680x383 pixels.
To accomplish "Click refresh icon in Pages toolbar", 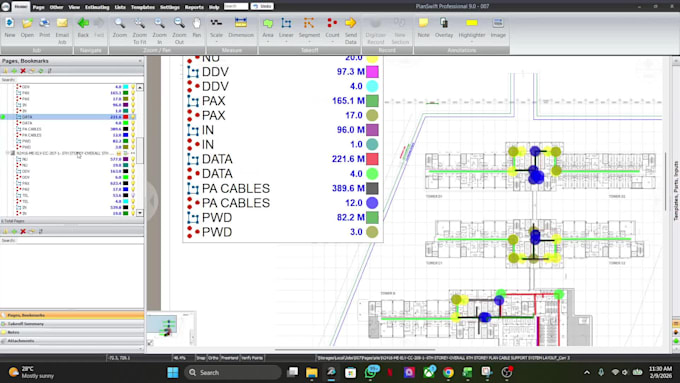I will pyautogui.click(x=40, y=71).
